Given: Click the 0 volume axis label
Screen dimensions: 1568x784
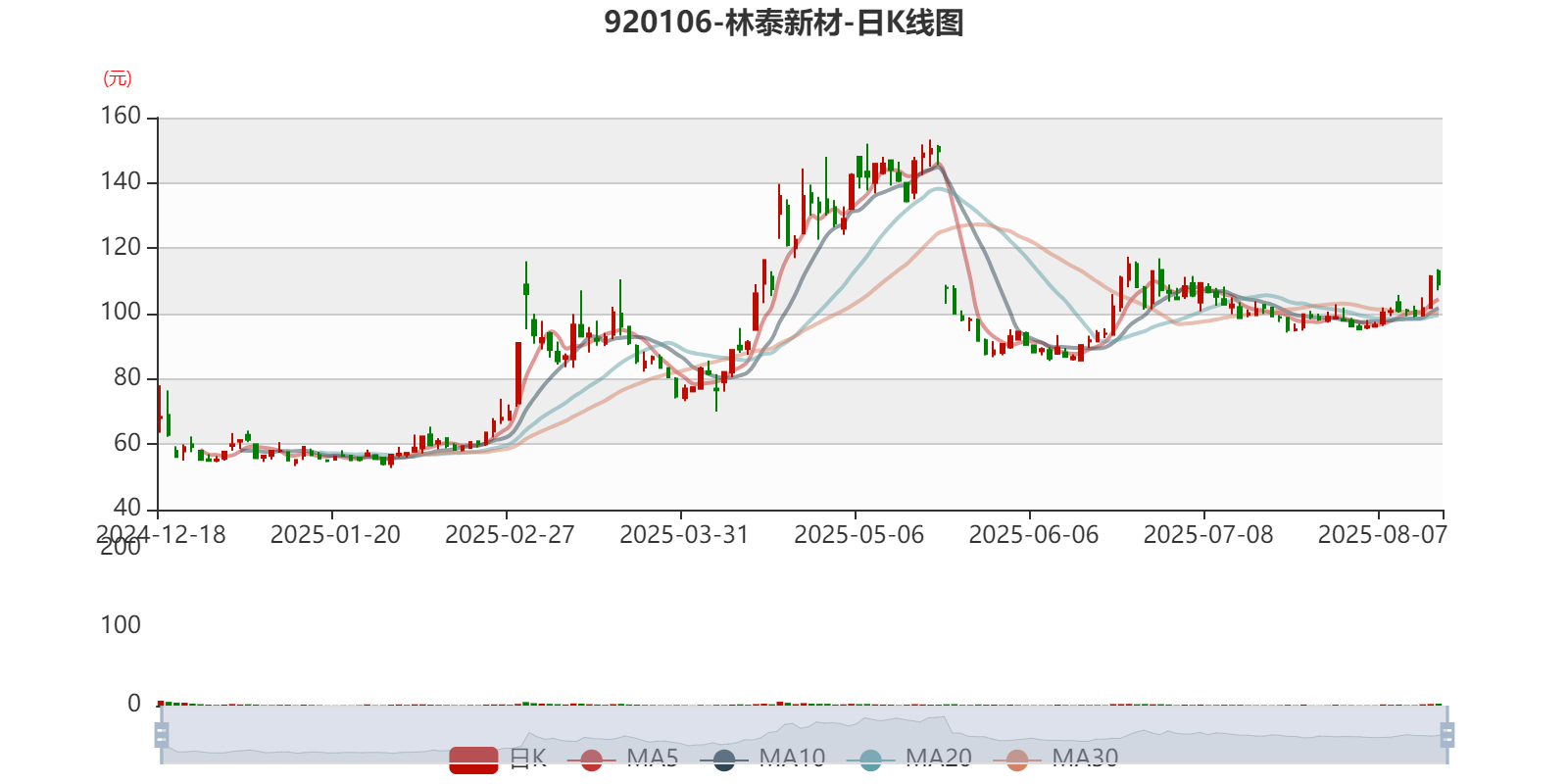Looking at the screenshot, I should 134,704.
